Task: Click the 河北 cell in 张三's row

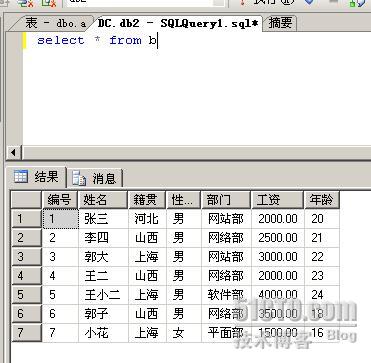Action: [x=147, y=219]
